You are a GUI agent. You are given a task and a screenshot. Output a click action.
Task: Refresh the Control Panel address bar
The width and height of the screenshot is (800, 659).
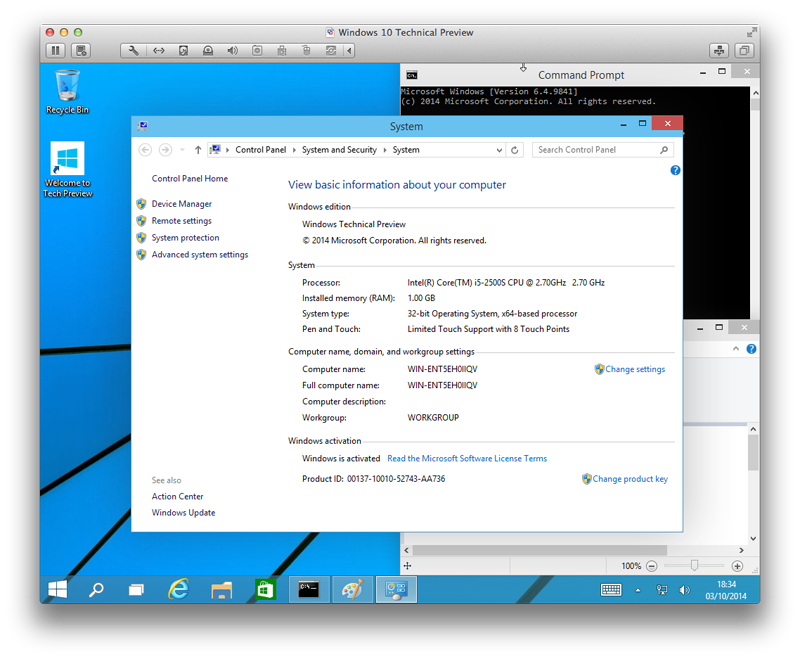coord(515,150)
